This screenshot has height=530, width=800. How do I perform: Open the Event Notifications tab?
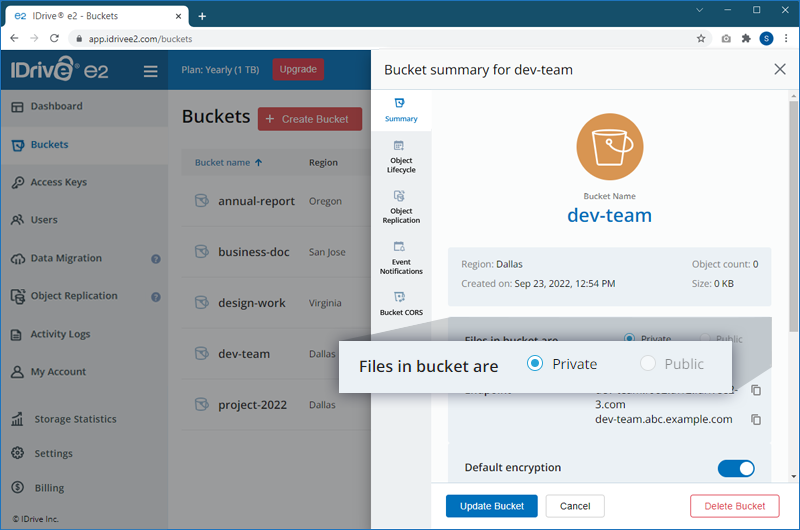pyautogui.click(x=400, y=257)
